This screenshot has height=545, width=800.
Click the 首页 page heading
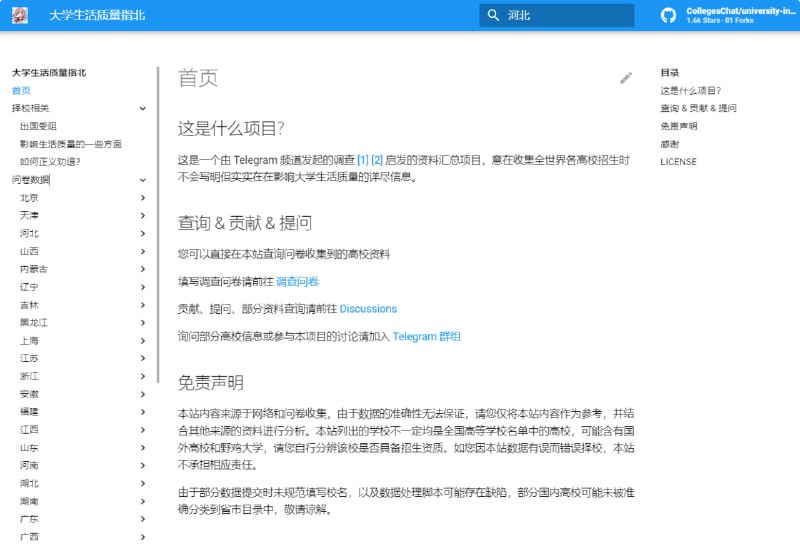[198, 78]
